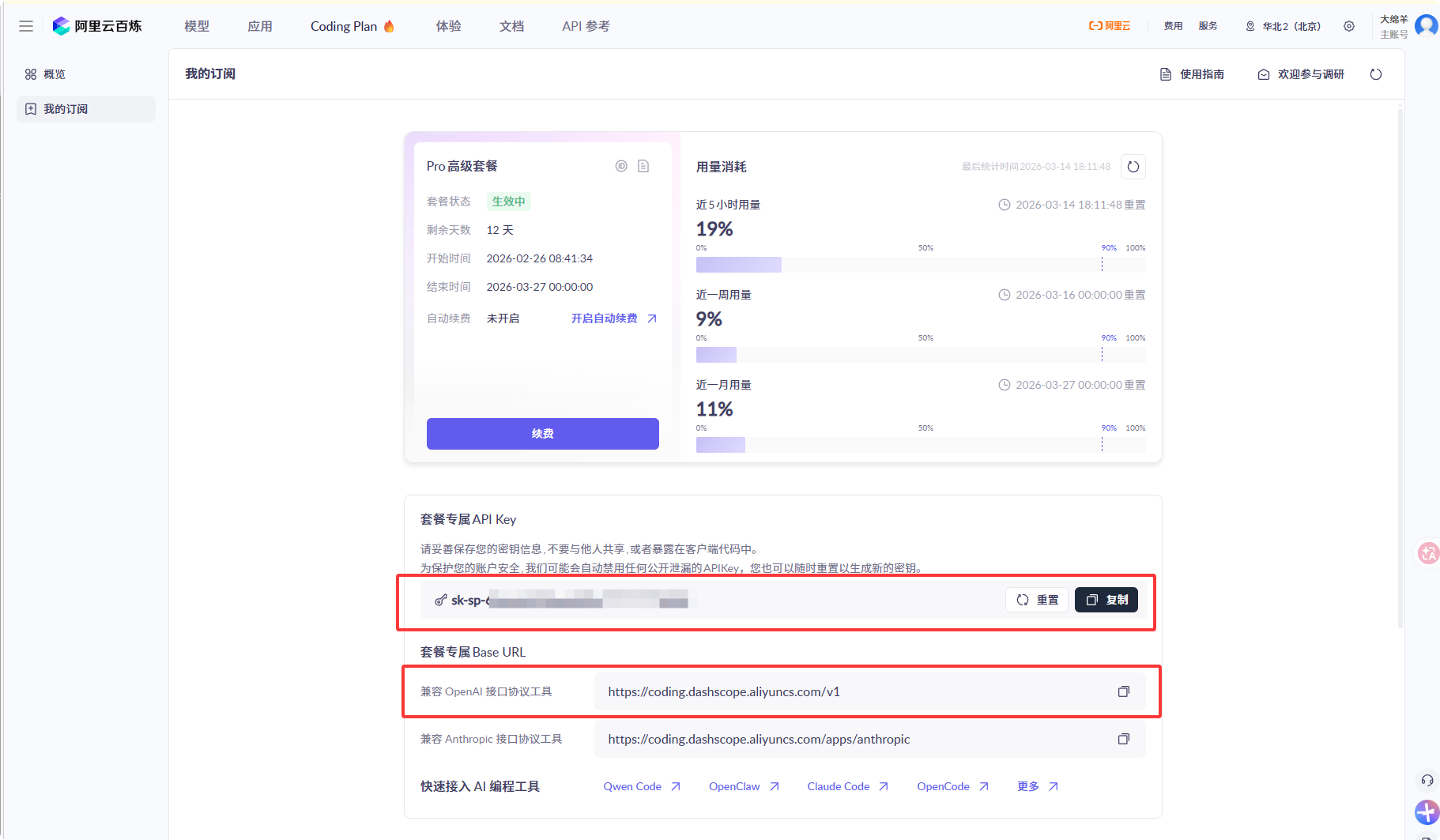Click the coin icon in Pro plan card
Viewport: 1440px width, 840px height.
coord(621,166)
